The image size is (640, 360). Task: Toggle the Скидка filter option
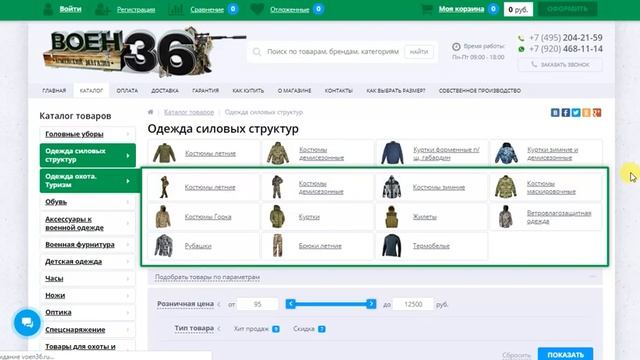click(x=309, y=329)
